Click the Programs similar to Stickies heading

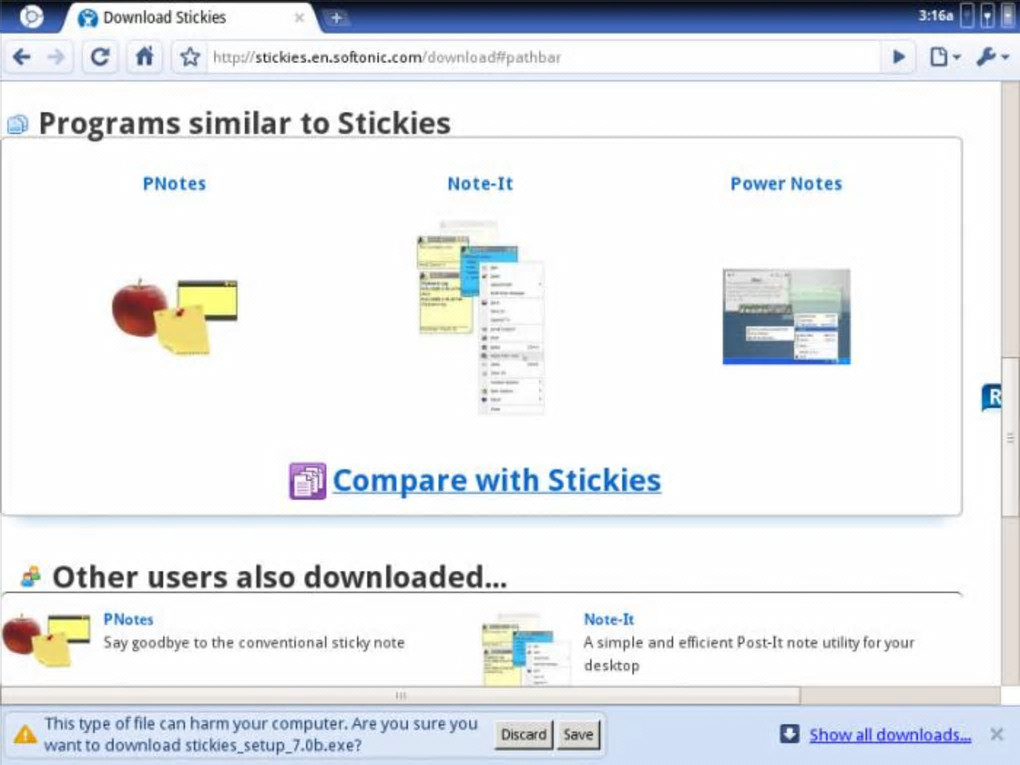pyautogui.click(x=245, y=124)
